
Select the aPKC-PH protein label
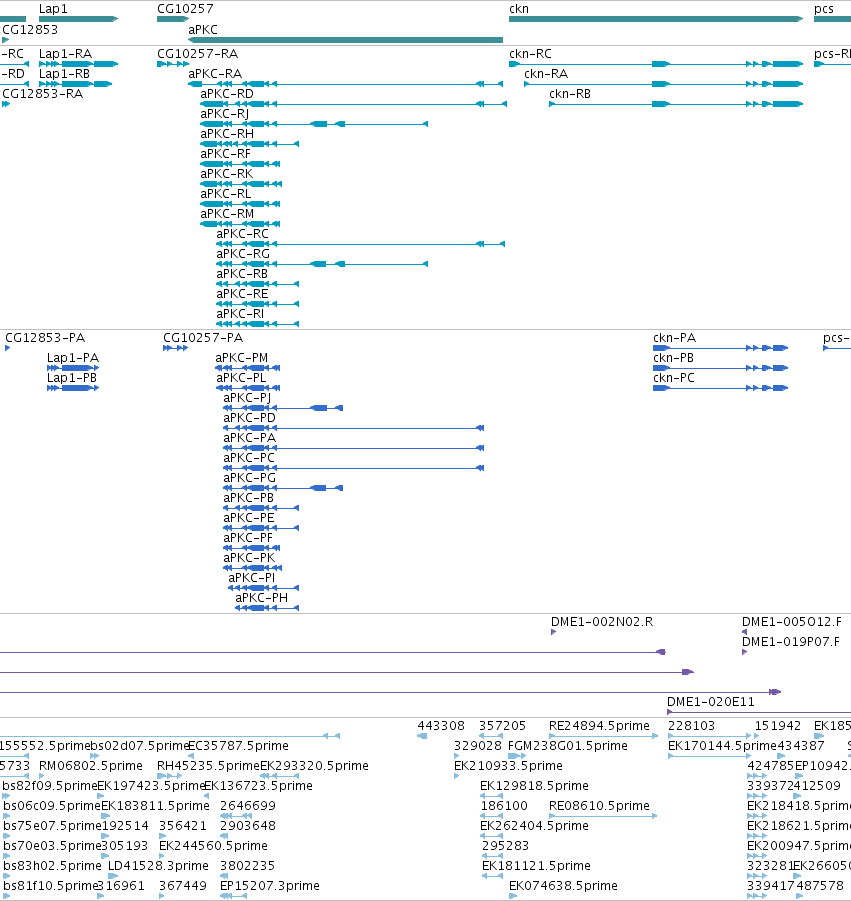point(261,598)
